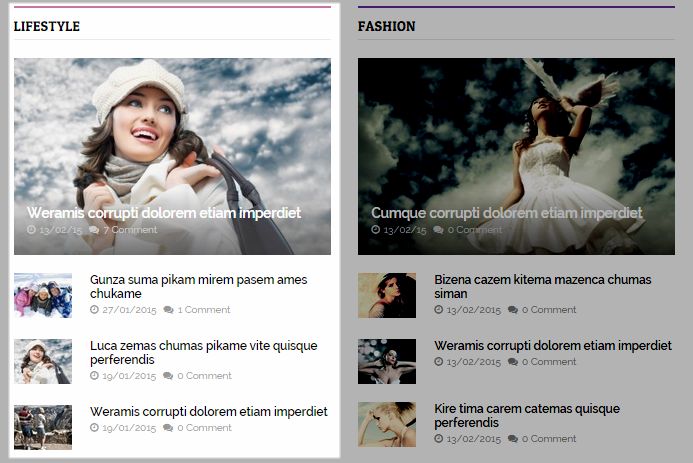This screenshot has width=693, height=463.
Task: Open the FASHION section heading
Action: pos(386,27)
